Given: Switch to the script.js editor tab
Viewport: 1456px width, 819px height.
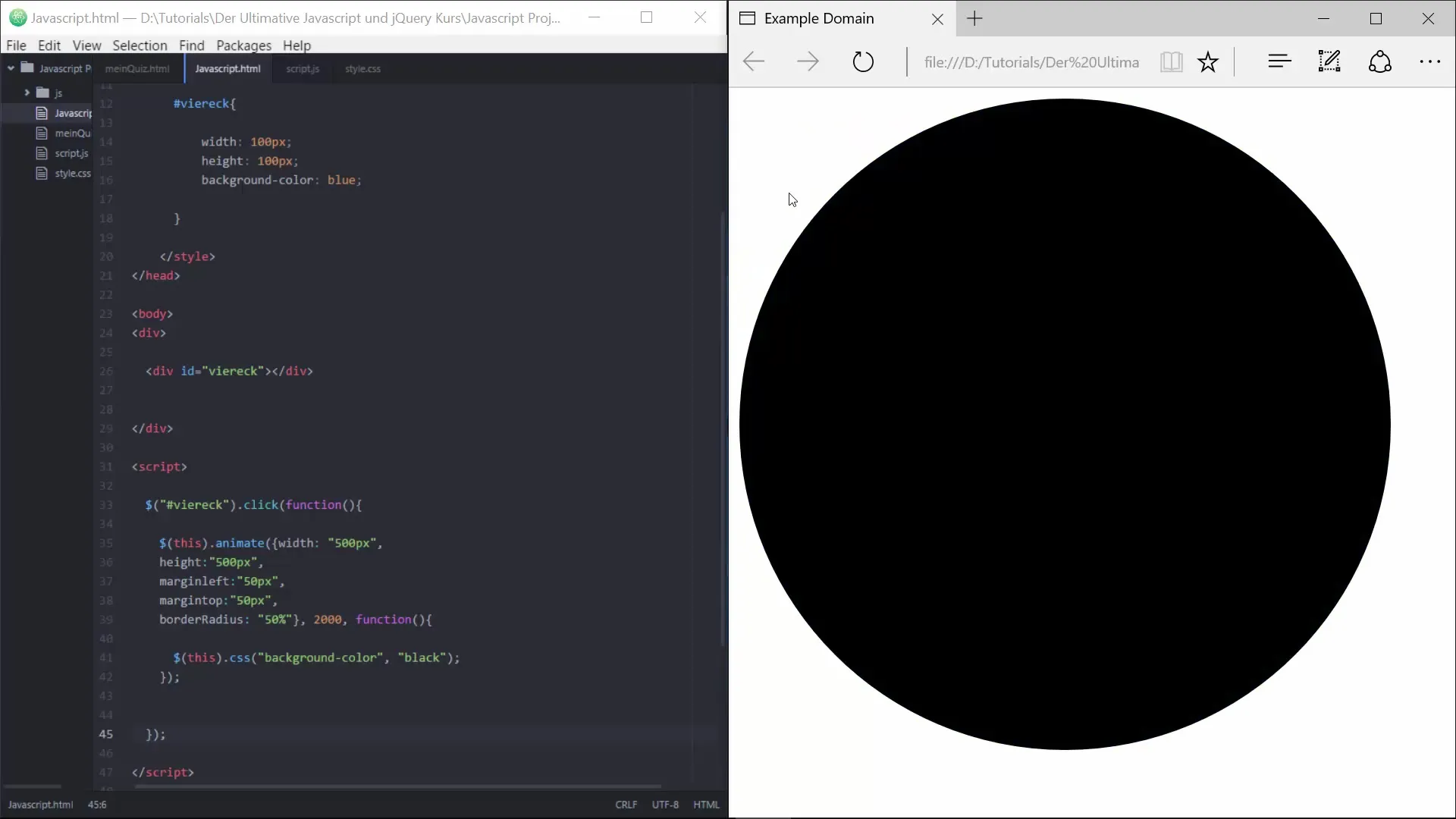Looking at the screenshot, I should (303, 69).
